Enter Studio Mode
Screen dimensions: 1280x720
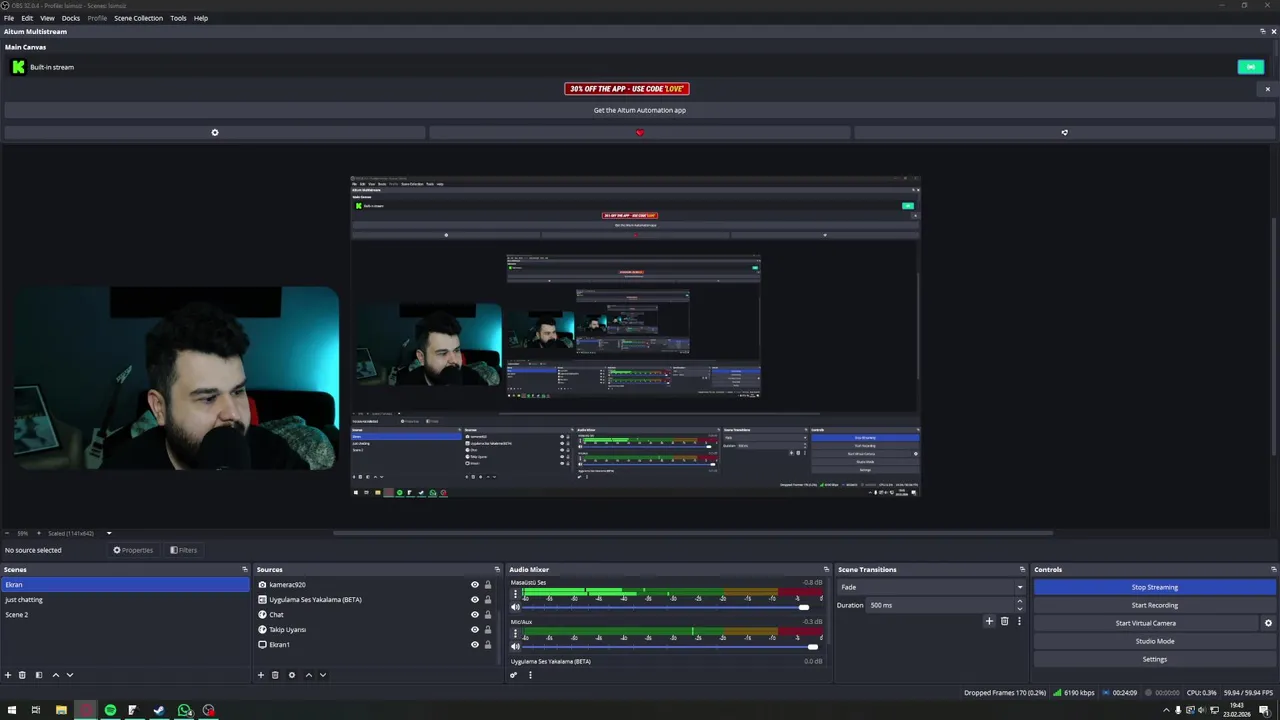1155,641
